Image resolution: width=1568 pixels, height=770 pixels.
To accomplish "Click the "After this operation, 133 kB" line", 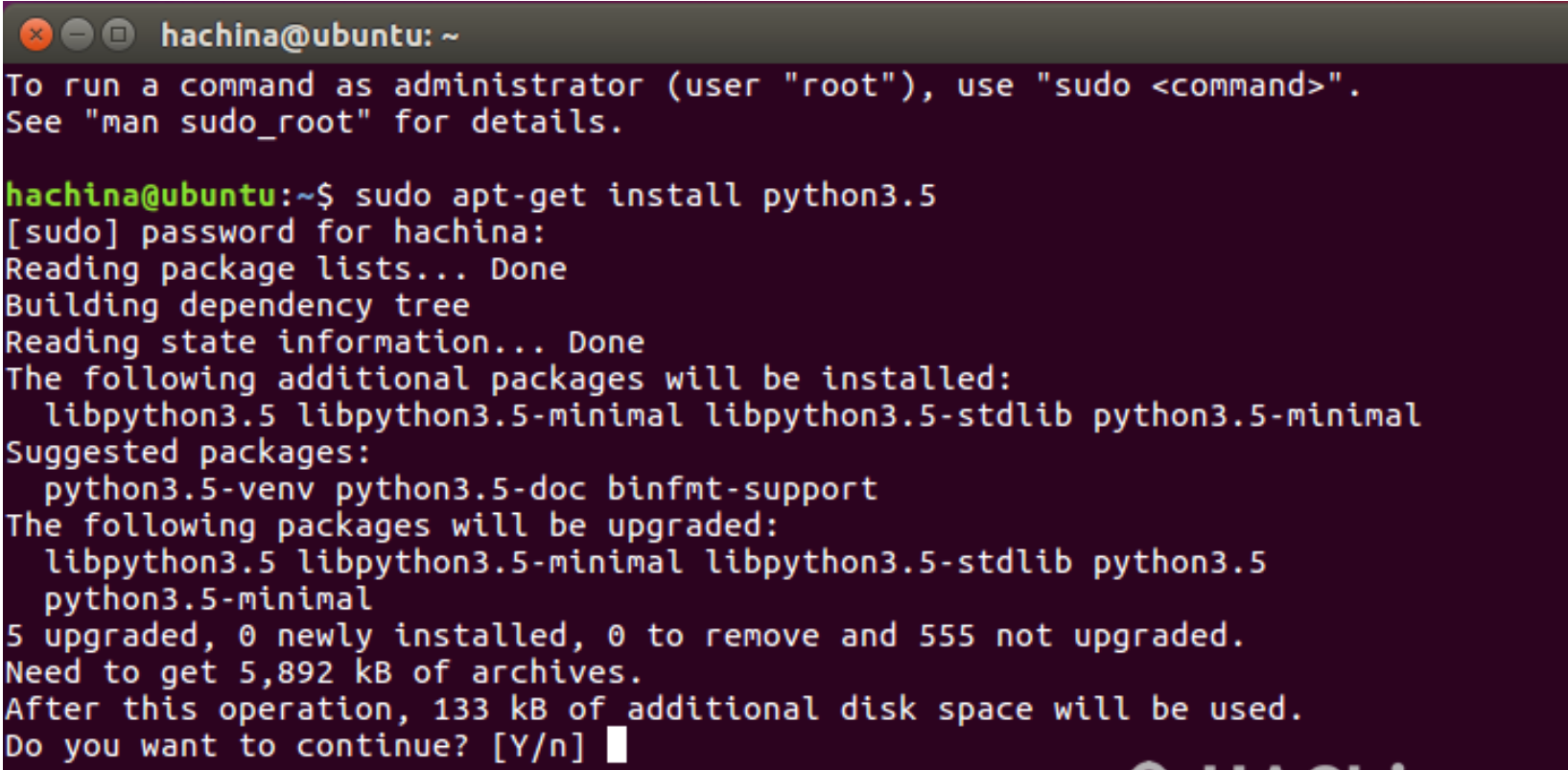I will coord(652,710).
